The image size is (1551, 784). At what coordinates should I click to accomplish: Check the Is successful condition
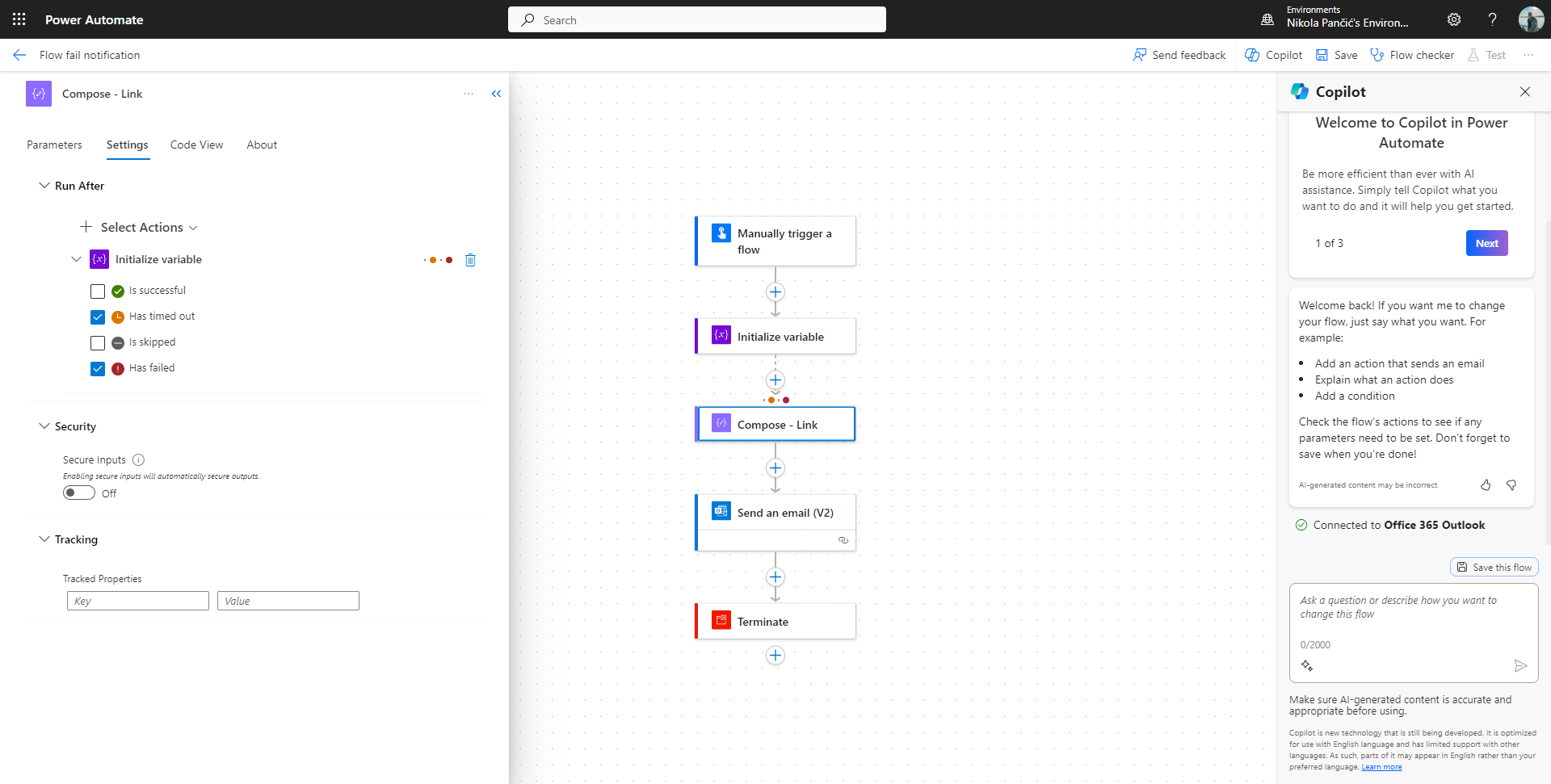98,291
